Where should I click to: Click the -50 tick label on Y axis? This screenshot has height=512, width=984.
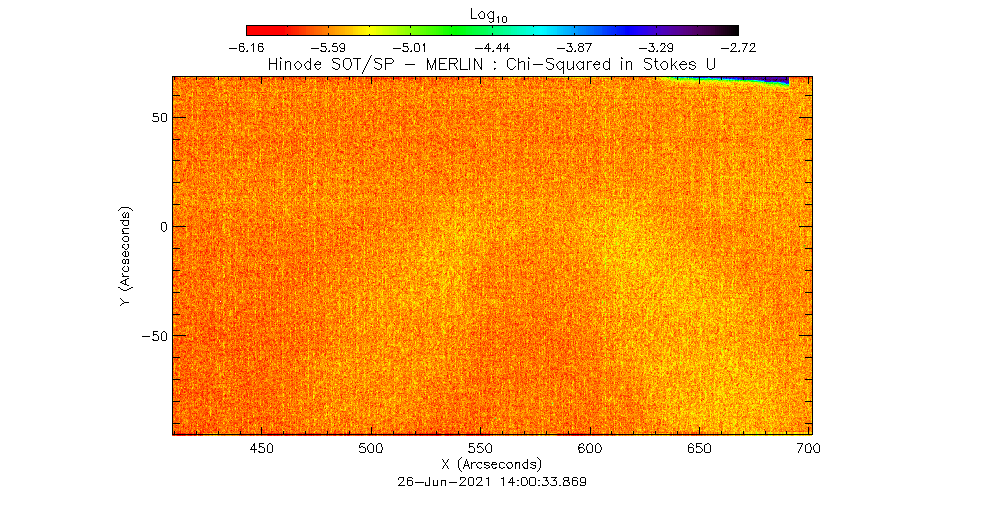coord(153,336)
